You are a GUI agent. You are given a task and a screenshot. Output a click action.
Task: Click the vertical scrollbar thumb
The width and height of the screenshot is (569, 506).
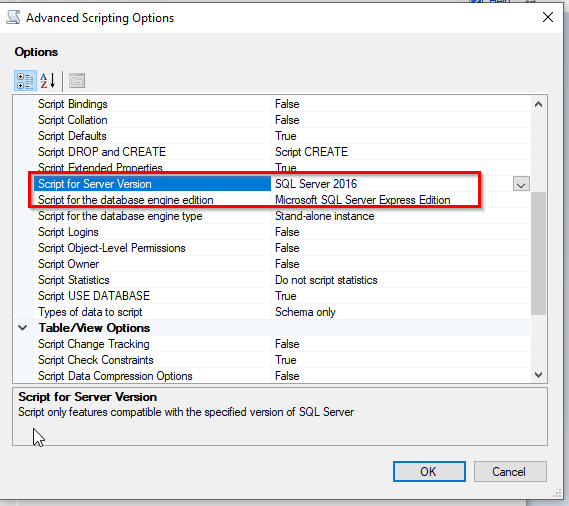[539, 253]
